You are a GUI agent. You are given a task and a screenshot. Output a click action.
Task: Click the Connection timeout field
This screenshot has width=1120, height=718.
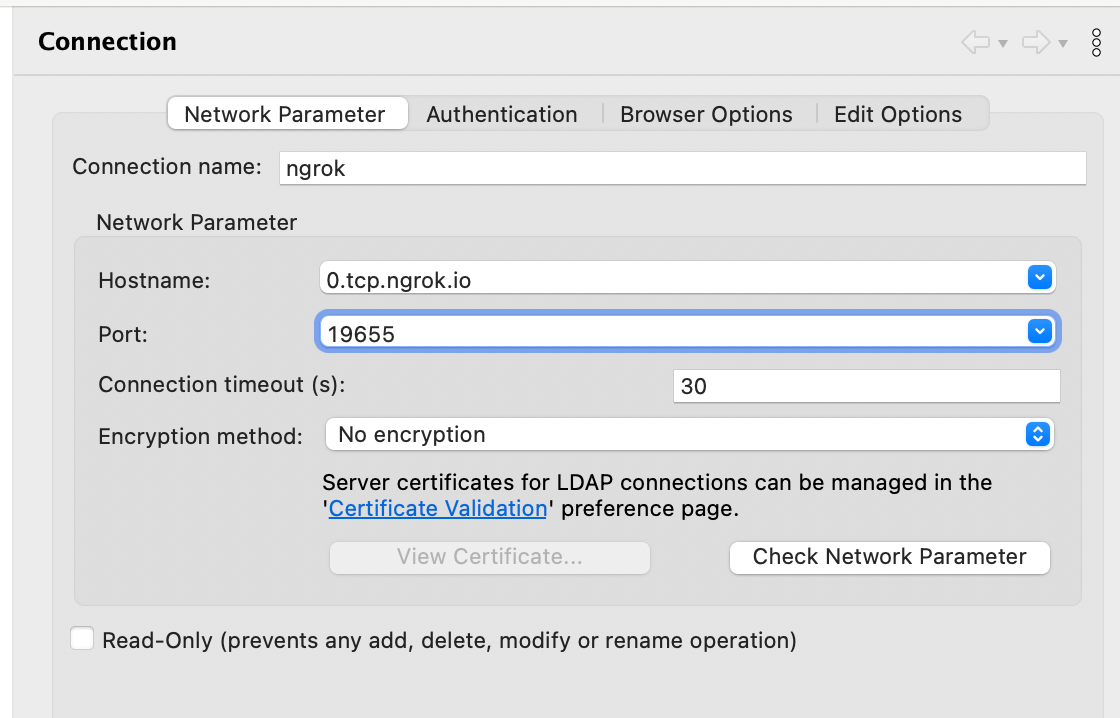click(x=866, y=386)
